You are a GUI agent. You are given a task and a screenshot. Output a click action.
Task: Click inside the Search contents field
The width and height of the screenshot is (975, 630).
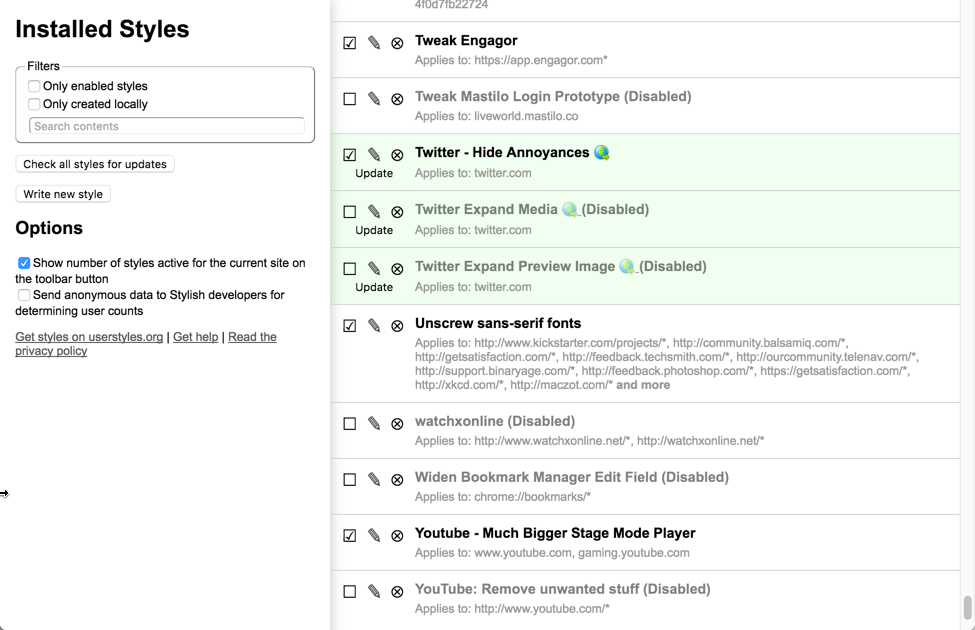click(x=166, y=126)
